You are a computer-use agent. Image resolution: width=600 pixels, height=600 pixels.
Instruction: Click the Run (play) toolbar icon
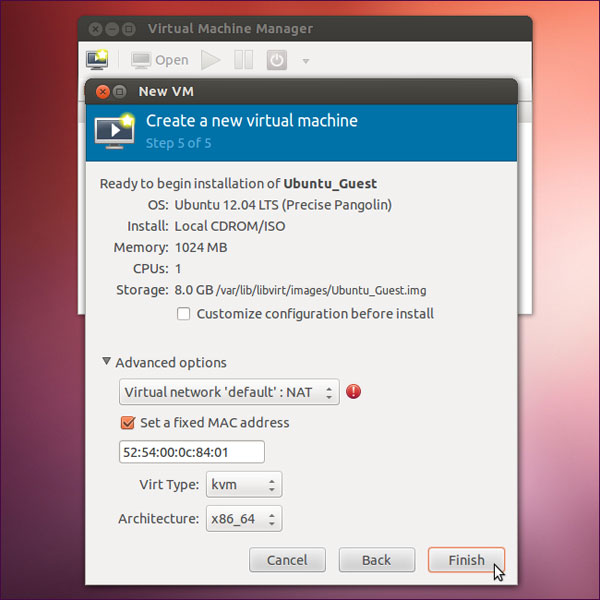click(210, 60)
